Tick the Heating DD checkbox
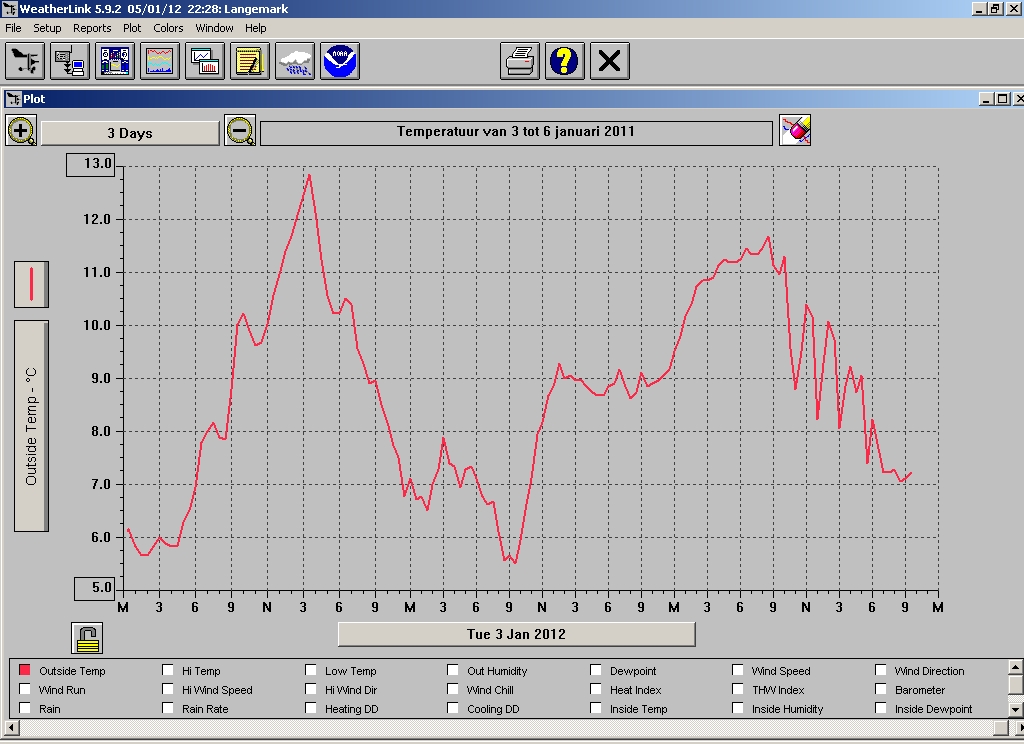The width and height of the screenshot is (1024, 744). 311,708
